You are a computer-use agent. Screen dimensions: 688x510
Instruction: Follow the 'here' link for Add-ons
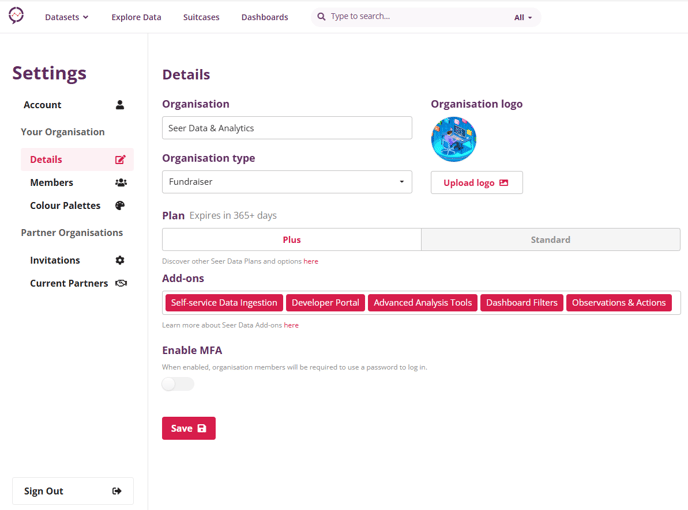[291, 325]
